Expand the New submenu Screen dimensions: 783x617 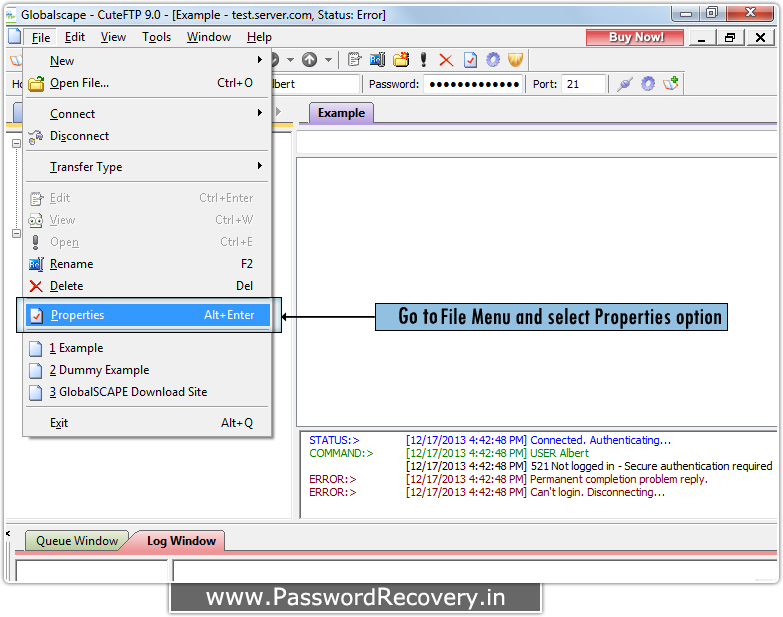[260, 60]
